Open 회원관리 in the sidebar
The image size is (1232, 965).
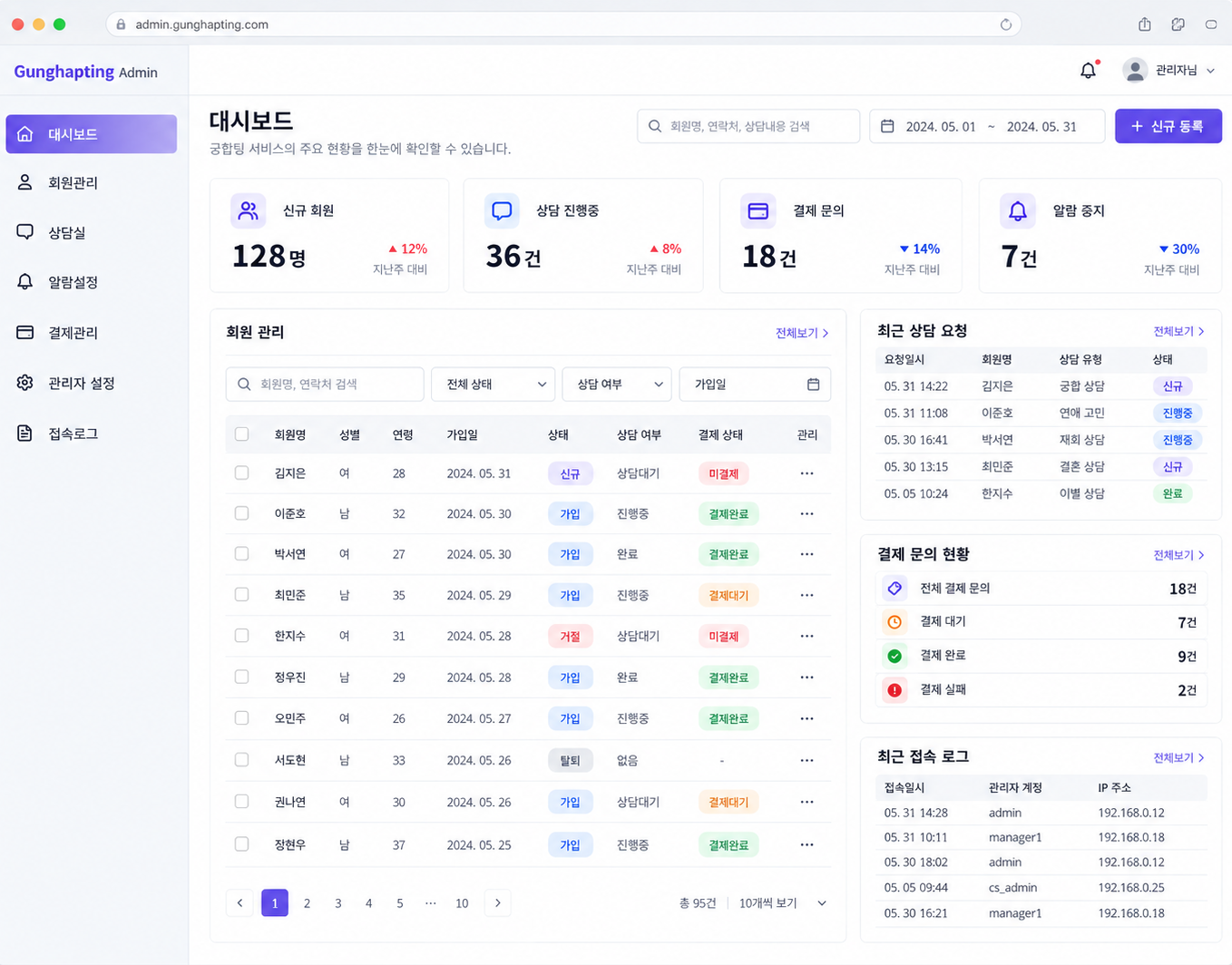[x=92, y=182]
